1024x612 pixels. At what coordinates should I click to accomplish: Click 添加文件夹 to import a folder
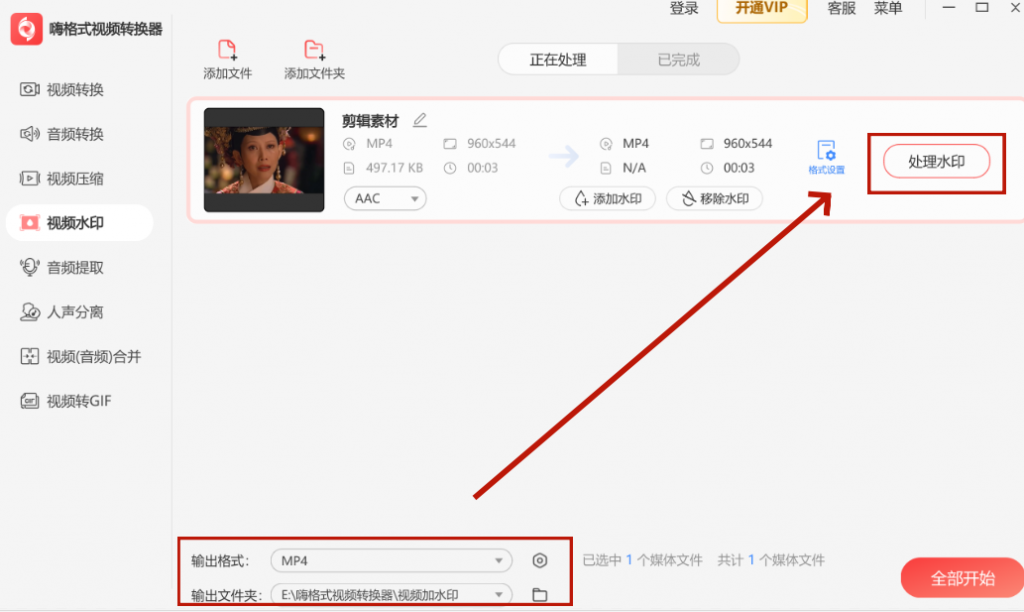click(x=313, y=57)
